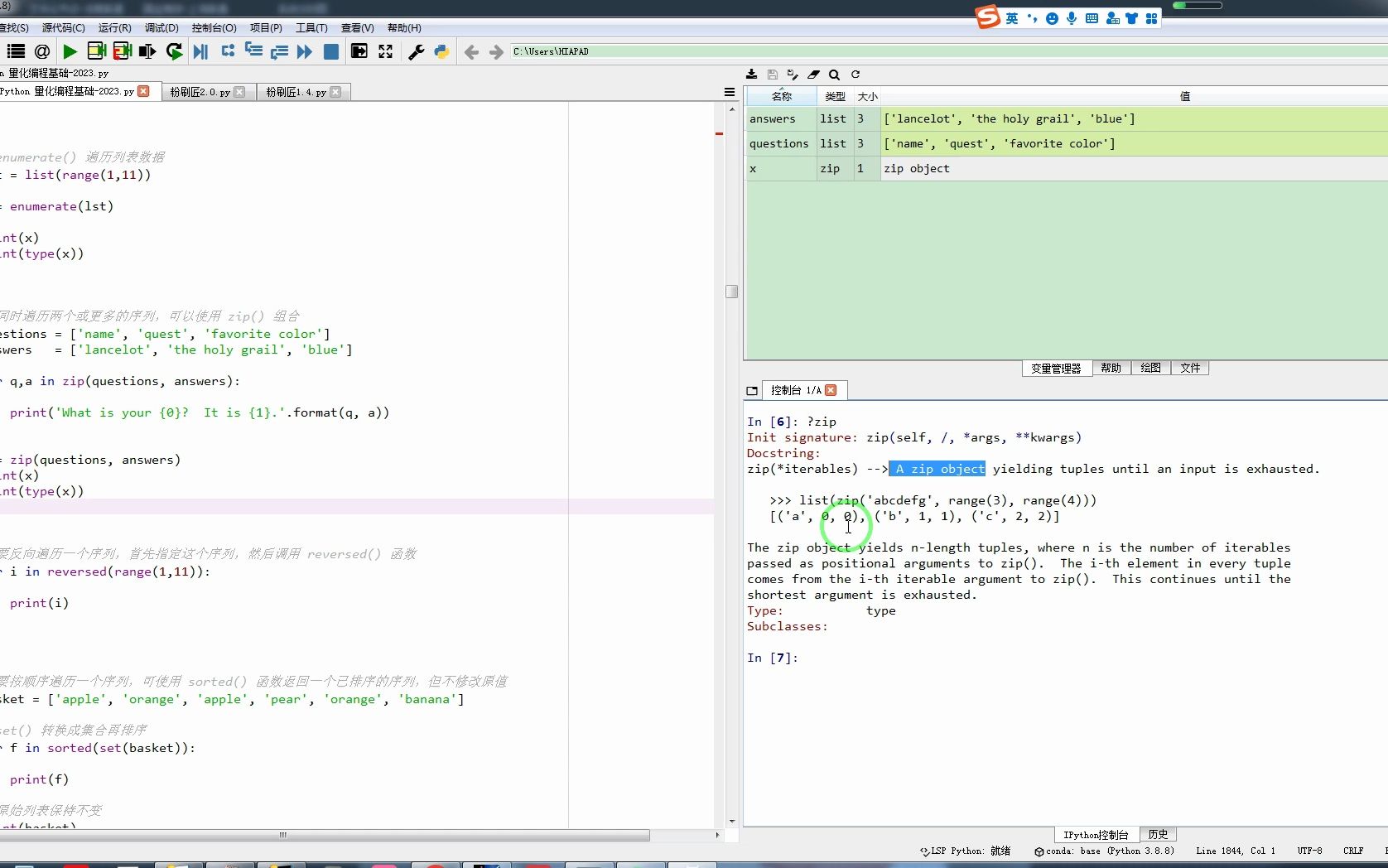Open the 调试(D) menu

click(x=161, y=28)
